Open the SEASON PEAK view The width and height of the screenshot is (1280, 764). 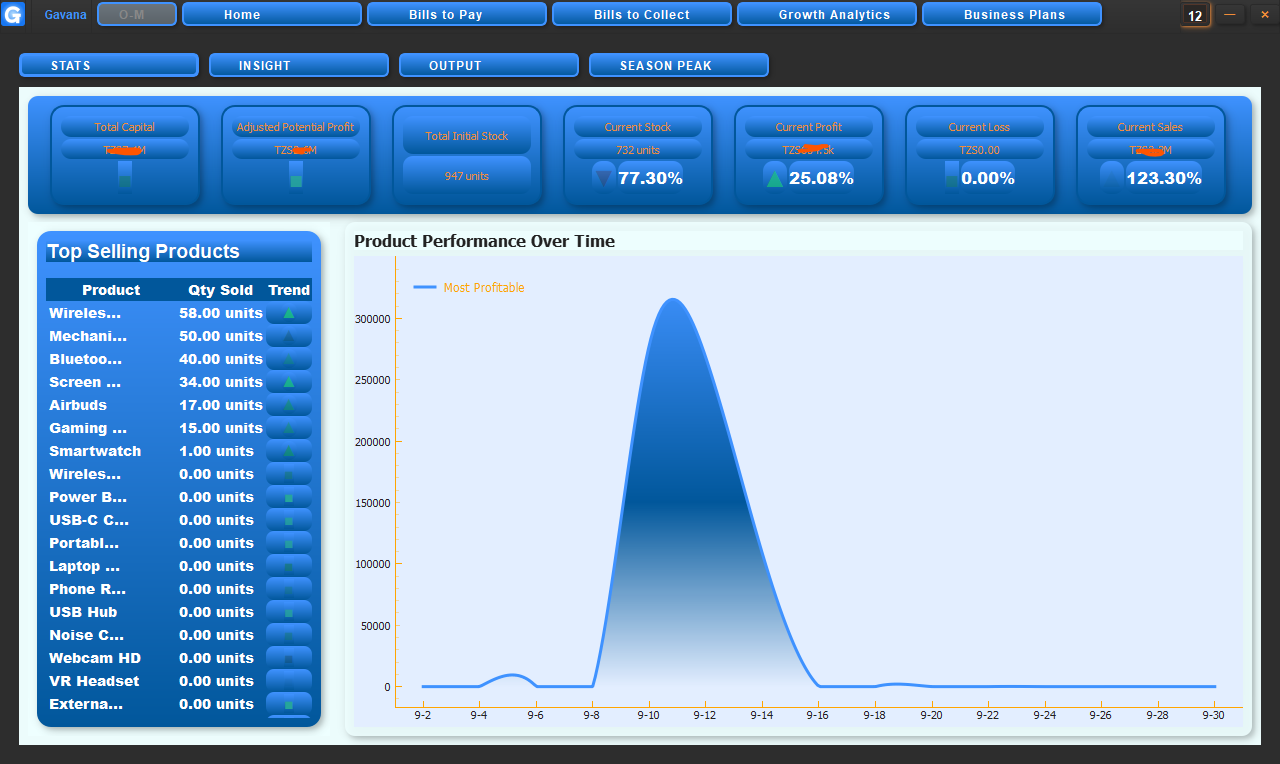coord(679,65)
